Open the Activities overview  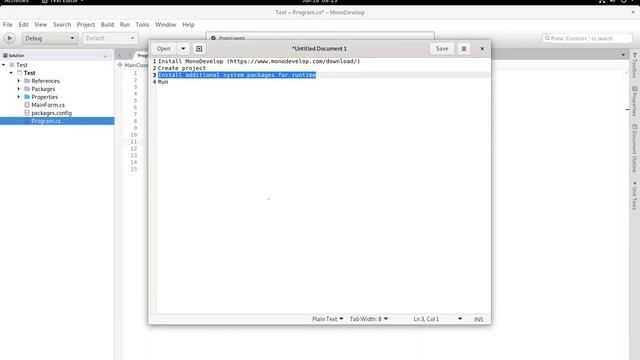(x=16, y=2)
